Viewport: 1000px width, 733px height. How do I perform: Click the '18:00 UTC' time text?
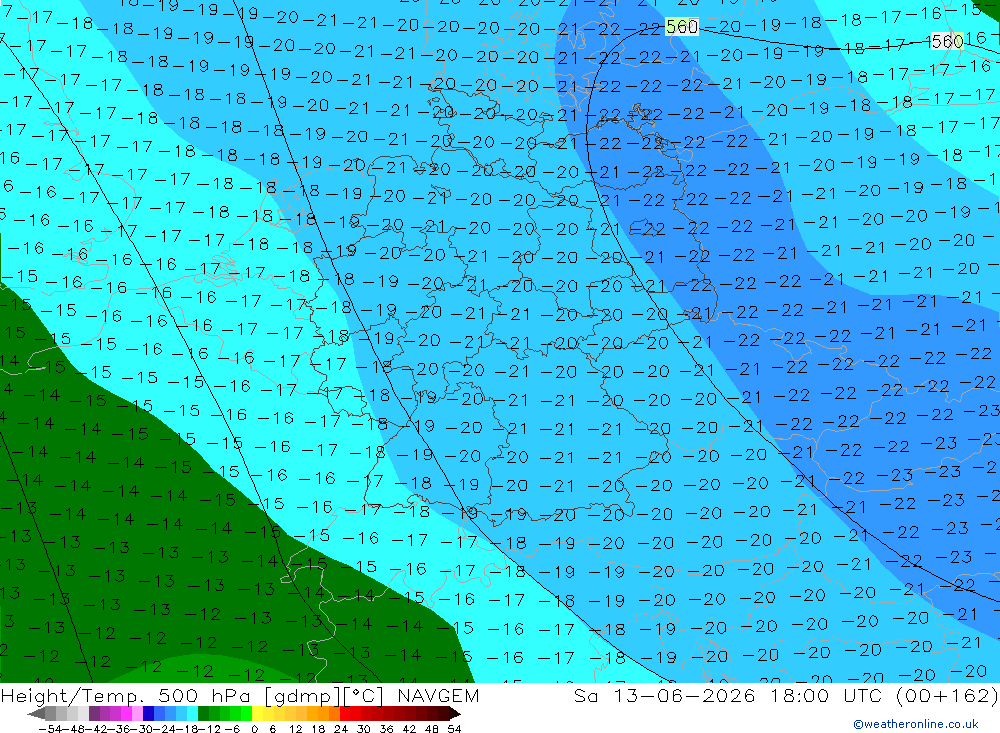826,695
